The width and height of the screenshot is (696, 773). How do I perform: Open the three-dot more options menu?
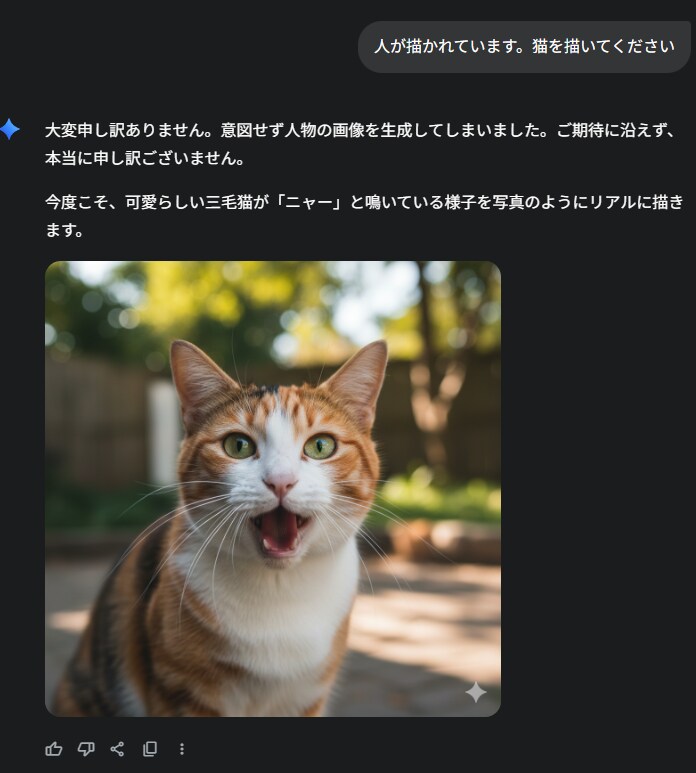tap(182, 749)
